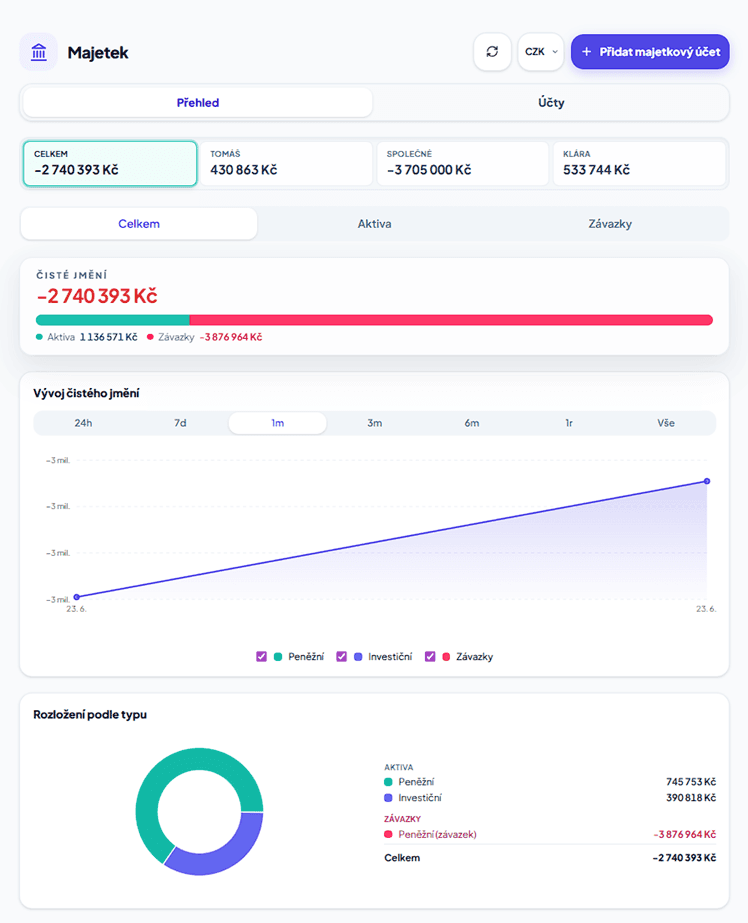Select the Klára owner card

[x=639, y=164]
